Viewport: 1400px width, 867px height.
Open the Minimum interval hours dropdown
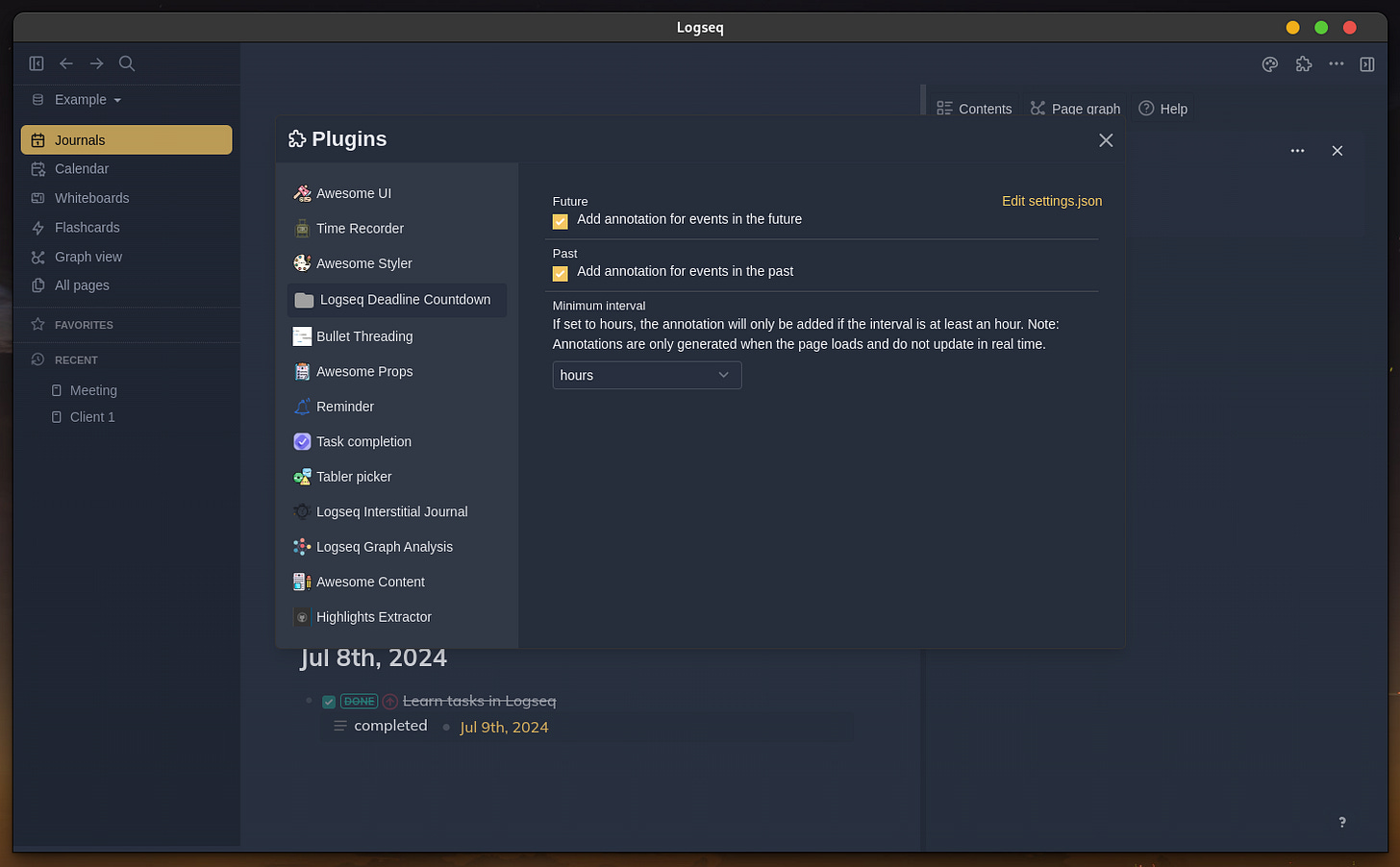coord(647,375)
